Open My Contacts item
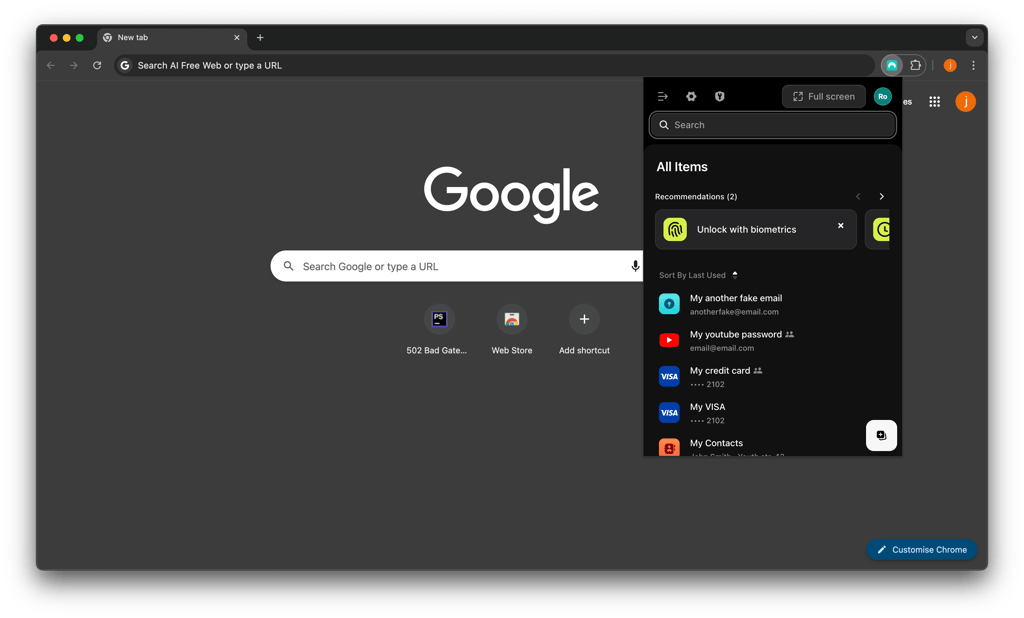The width and height of the screenshot is (1024, 618). pos(758,447)
